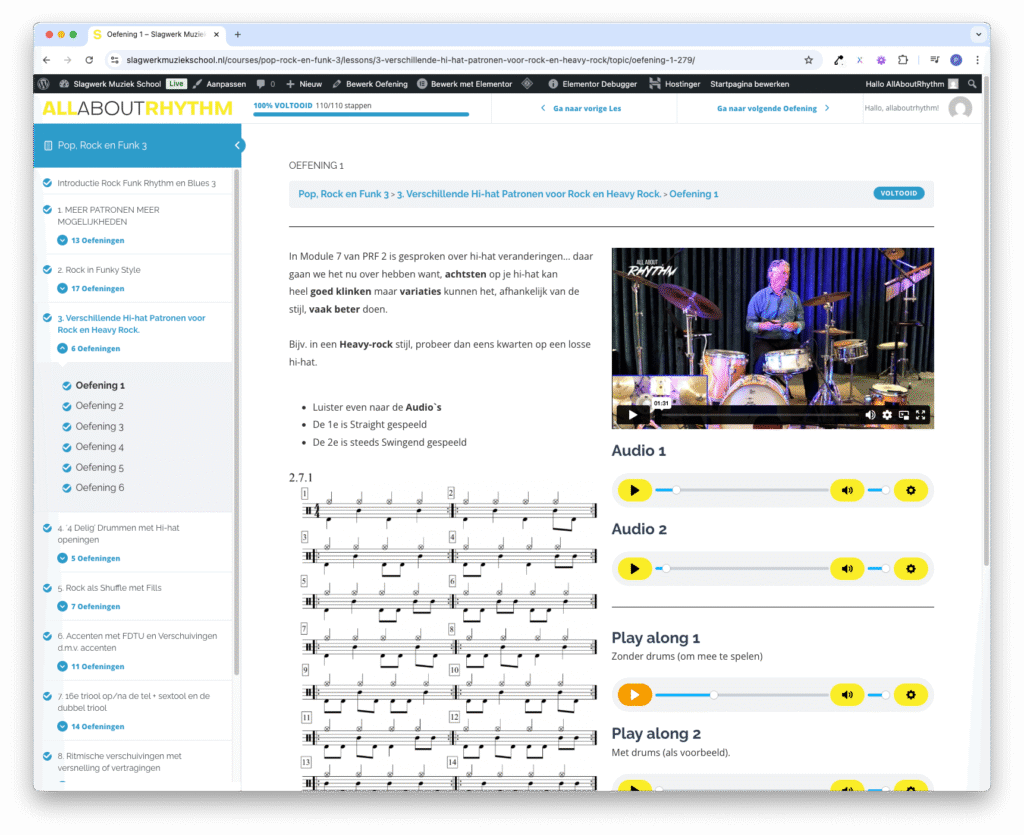Expand the 7 Oefeningen list
Screen dimensions: 1024x835
pyautogui.click(x=89, y=607)
